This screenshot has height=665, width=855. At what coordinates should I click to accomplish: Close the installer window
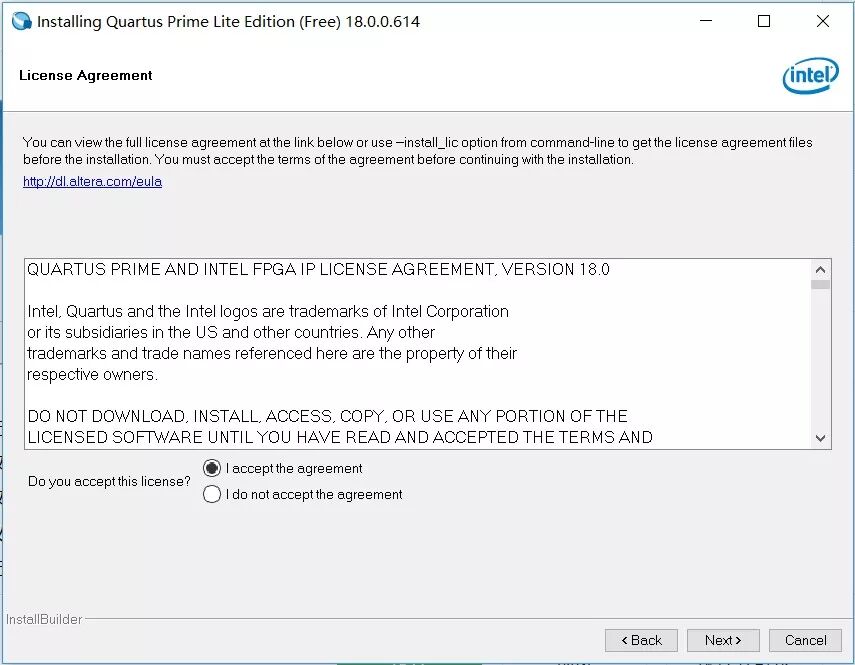(x=823, y=21)
